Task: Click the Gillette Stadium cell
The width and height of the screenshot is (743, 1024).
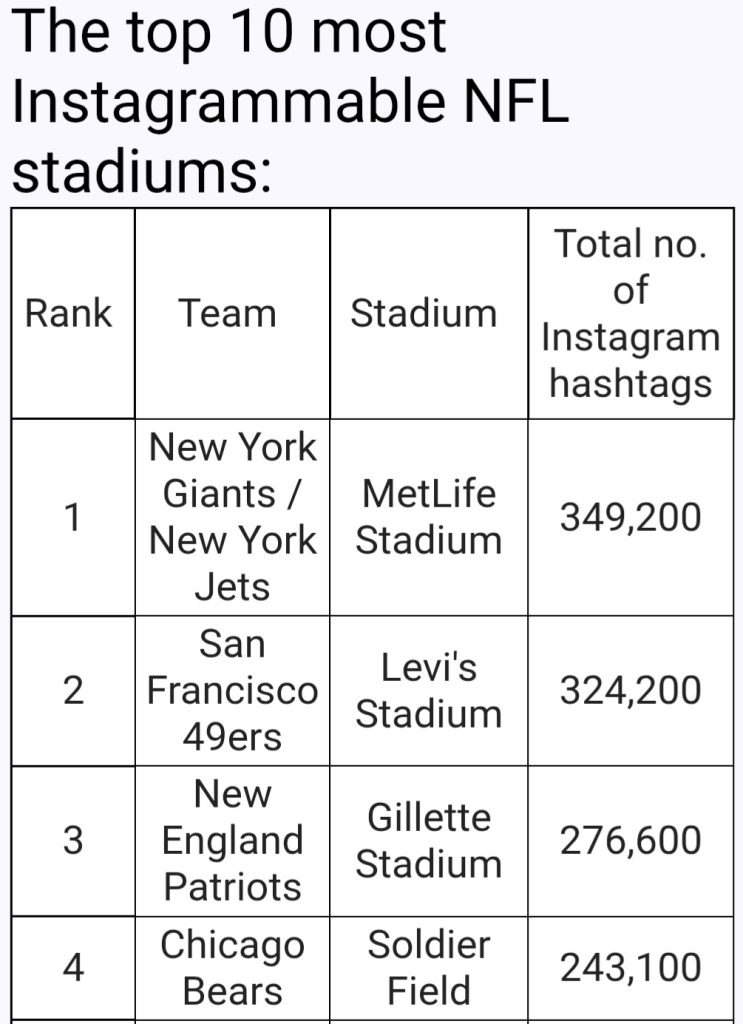Action: pyautogui.click(x=428, y=841)
